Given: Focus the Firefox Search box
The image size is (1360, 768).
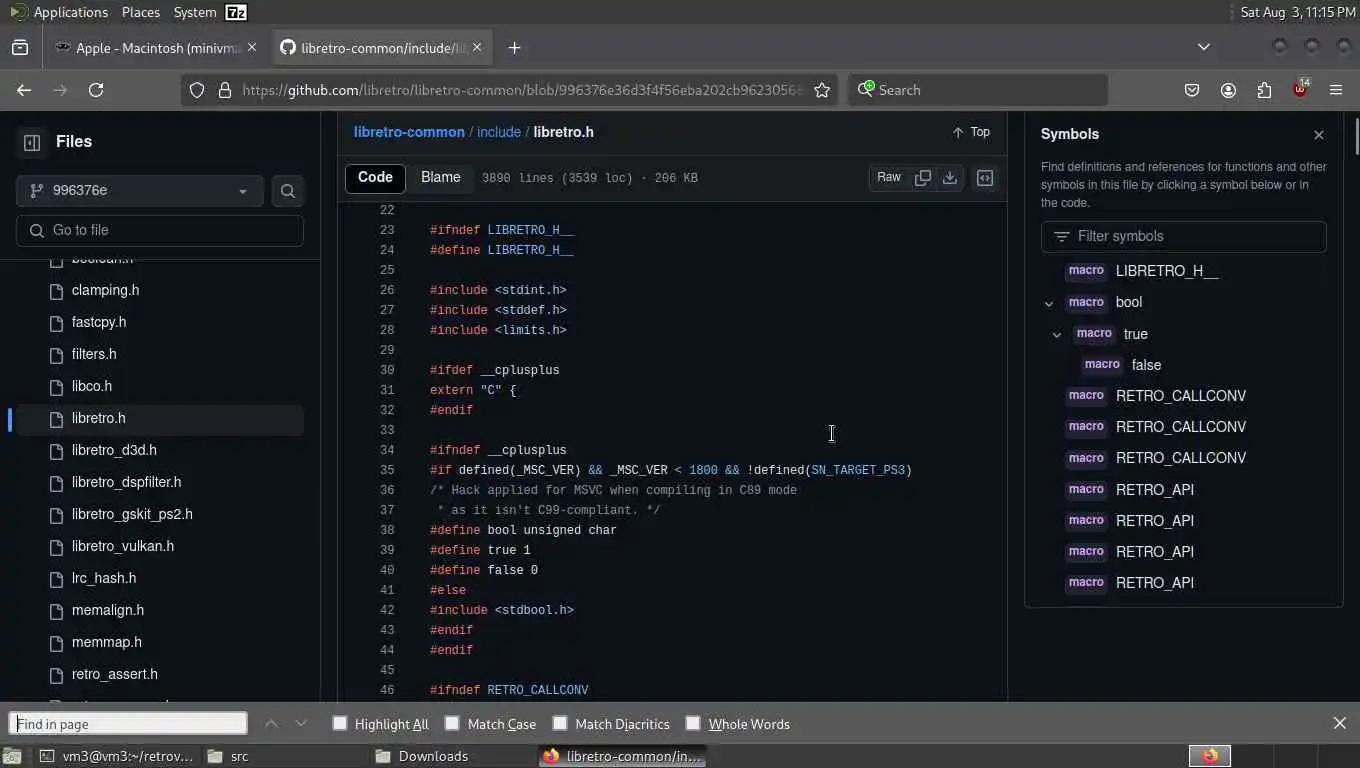Looking at the screenshot, I should coord(978,90).
